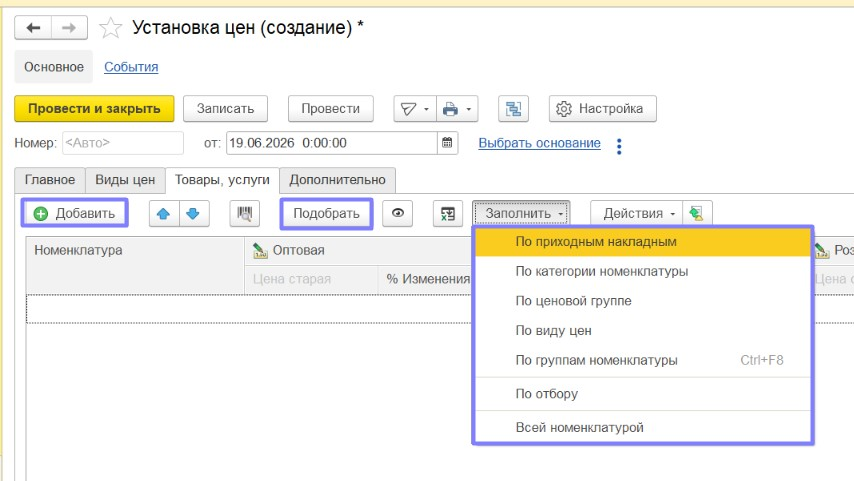Image resolution: width=854 pixels, height=481 pixels.
Task: Select По ценовой группе menu item
Action: (x=643, y=301)
